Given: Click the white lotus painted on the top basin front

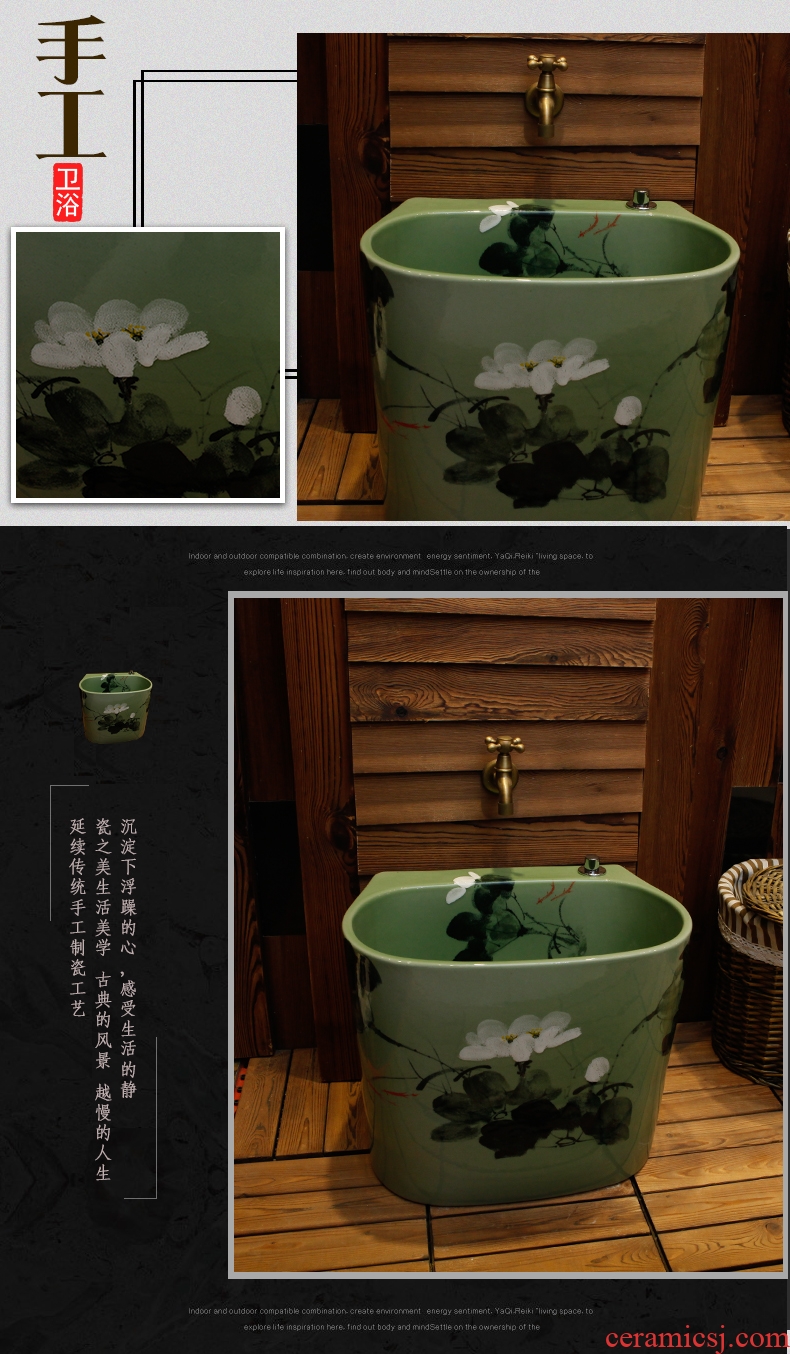Looking at the screenshot, I should [540, 364].
